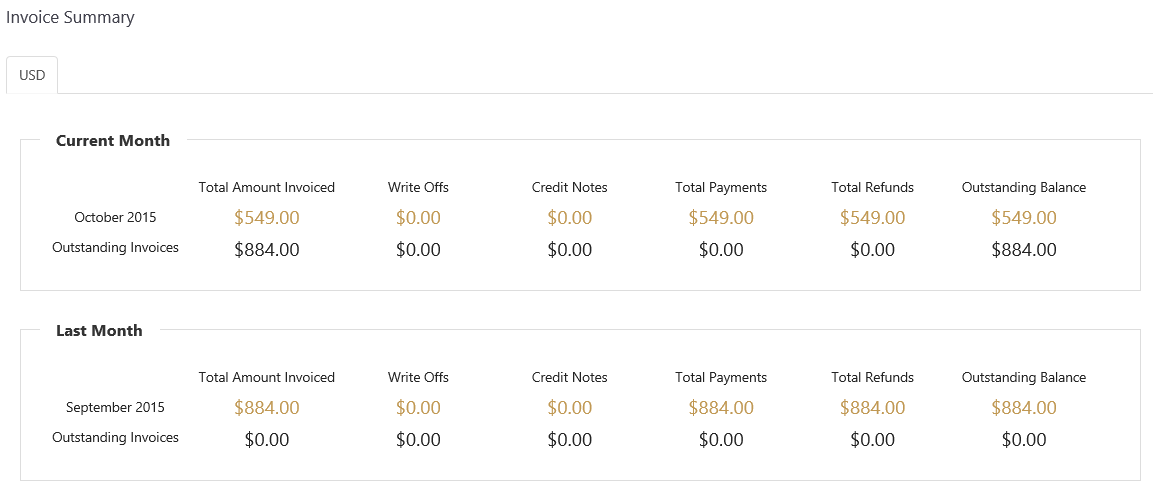1153x491 pixels.
Task: Click Last Month Outstanding Invoices Outstanding Balance $0.00
Action: (1024, 440)
